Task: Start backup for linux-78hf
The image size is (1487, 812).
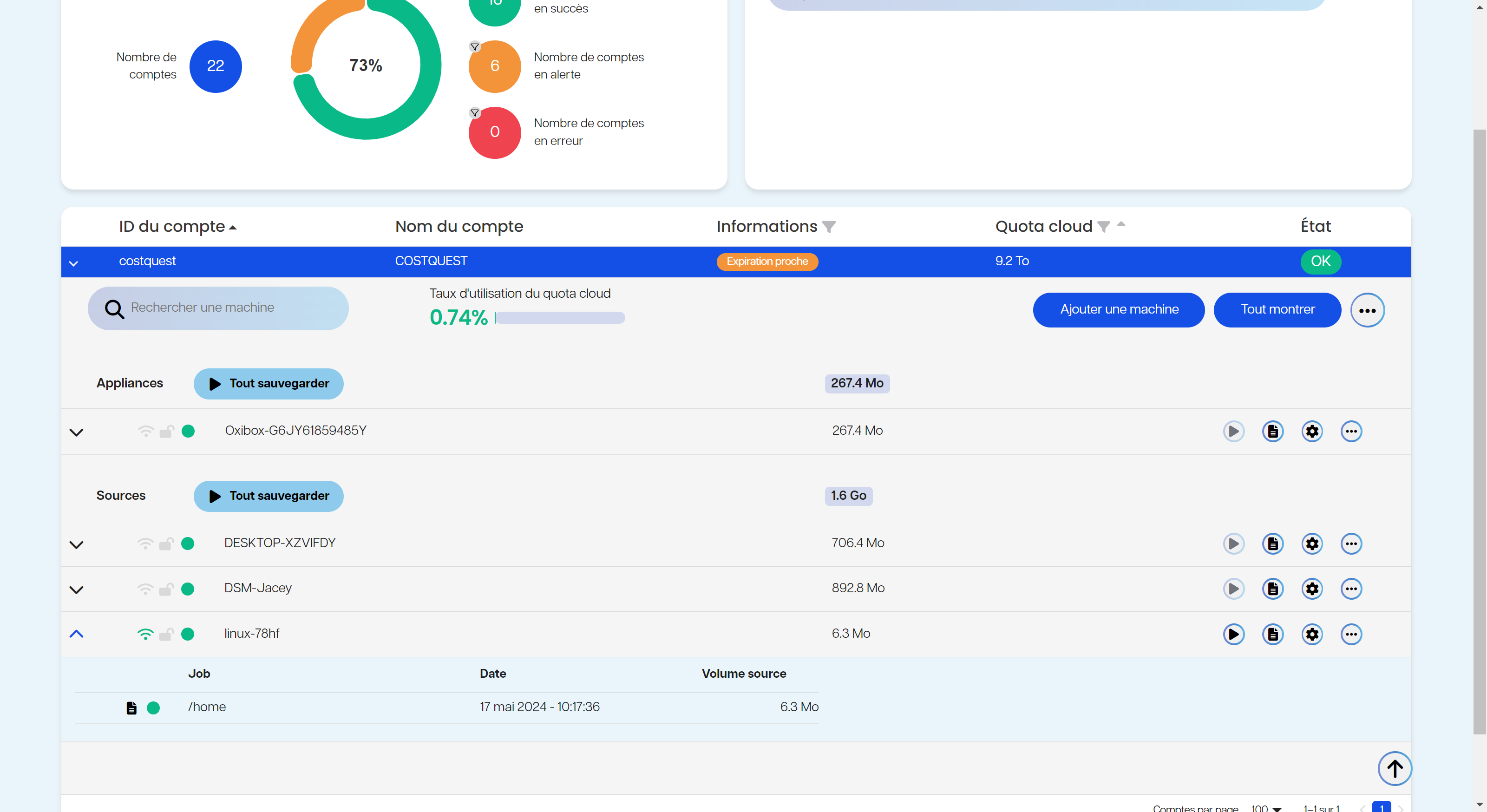Action: point(1233,634)
